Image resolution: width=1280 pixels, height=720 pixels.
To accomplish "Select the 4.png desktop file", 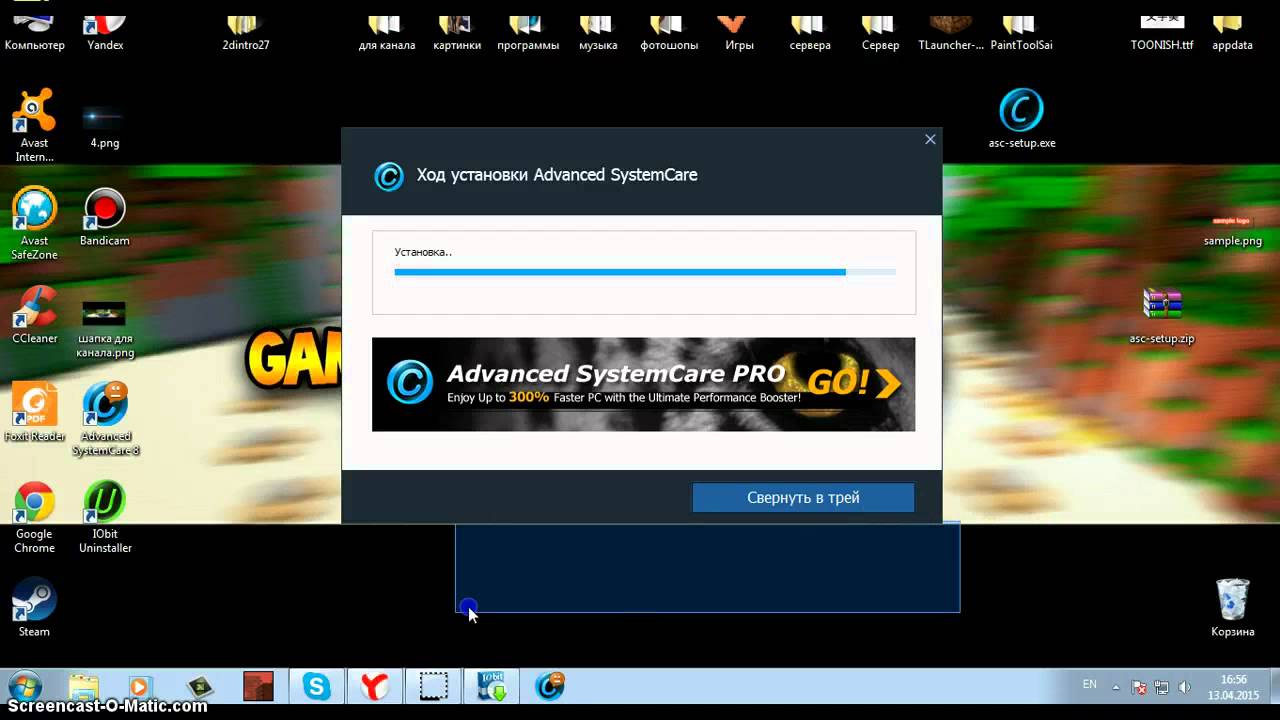I will tap(104, 125).
